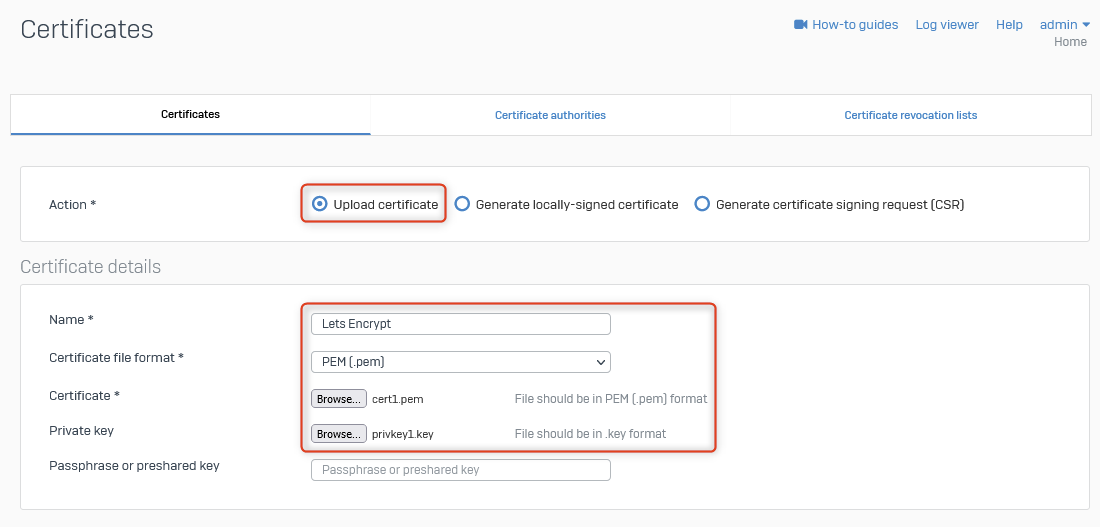Choose Generate locally-signed certificate option
This screenshot has width=1100, height=527.
[x=462, y=204]
